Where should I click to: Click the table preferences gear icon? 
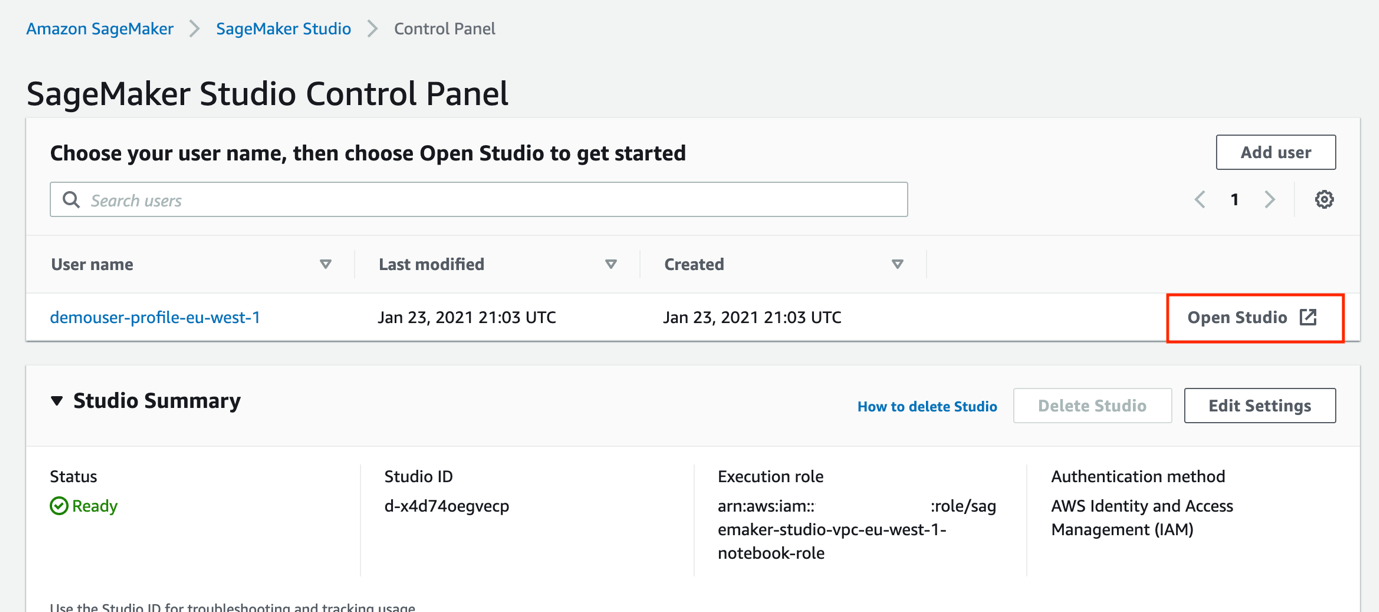(1324, 200)
